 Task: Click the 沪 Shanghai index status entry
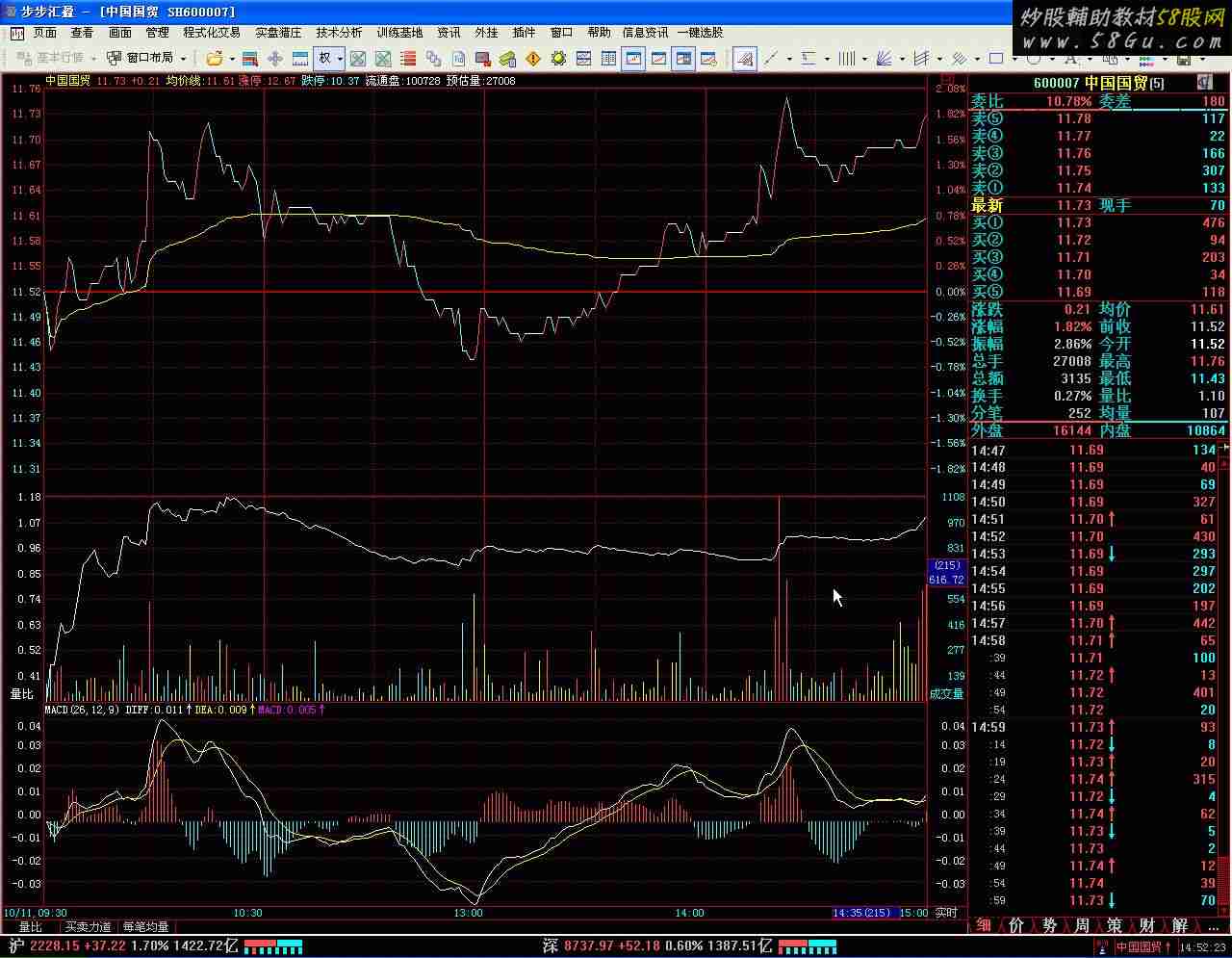point(122,946)
